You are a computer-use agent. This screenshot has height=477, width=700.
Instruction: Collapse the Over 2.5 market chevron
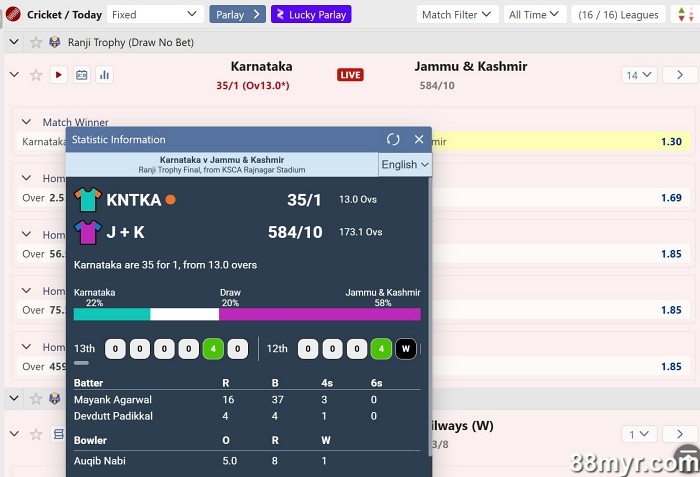point(26,178)
